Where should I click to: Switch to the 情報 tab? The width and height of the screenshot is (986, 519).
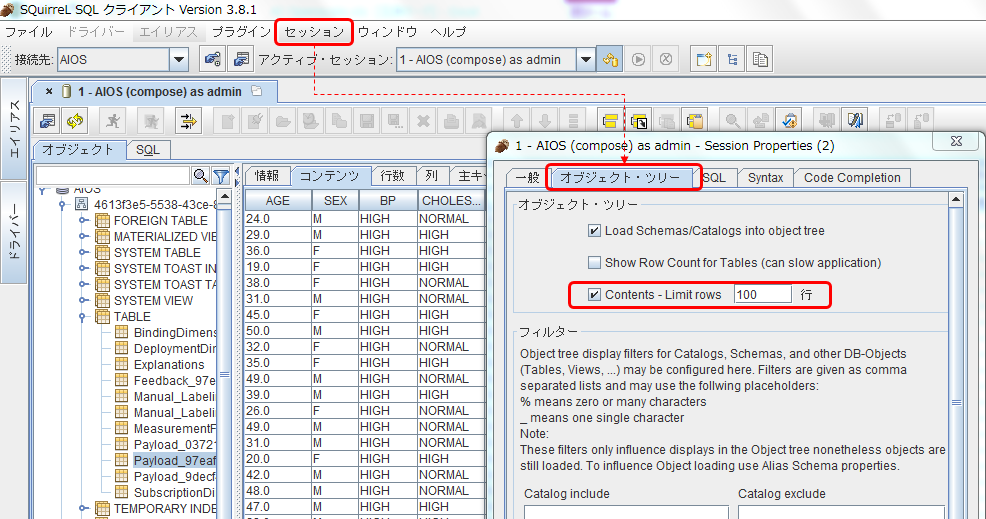pyautogui.click(x=267, y=176)
